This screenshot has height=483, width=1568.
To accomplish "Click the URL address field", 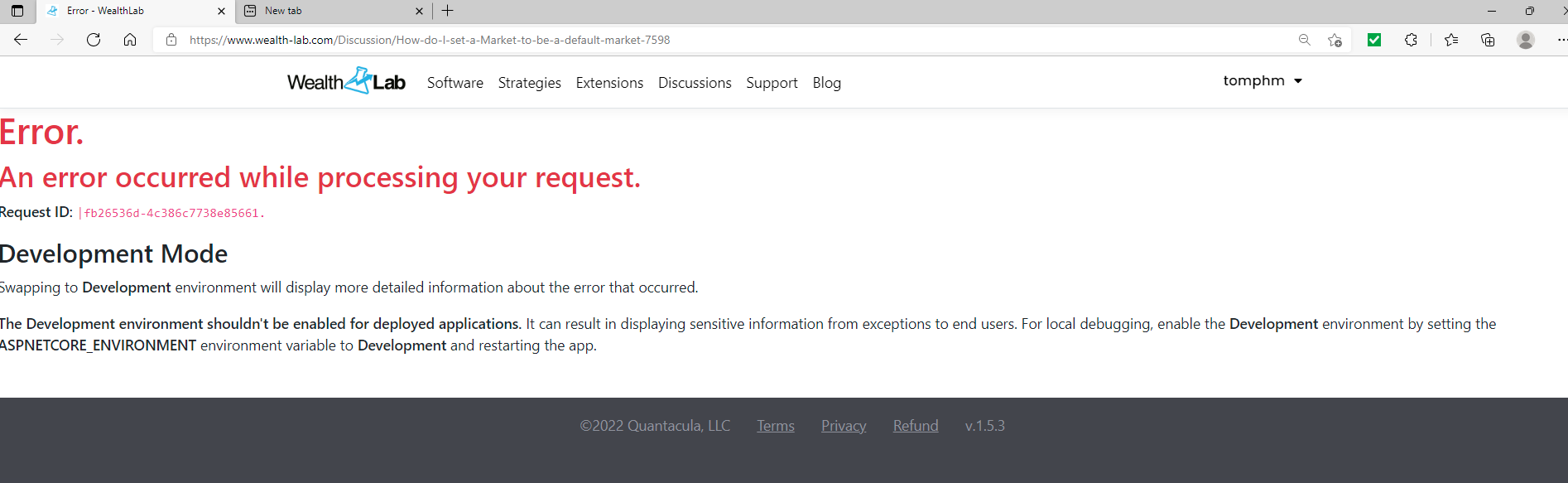I will pyautogui.click(x=737, y=40).
